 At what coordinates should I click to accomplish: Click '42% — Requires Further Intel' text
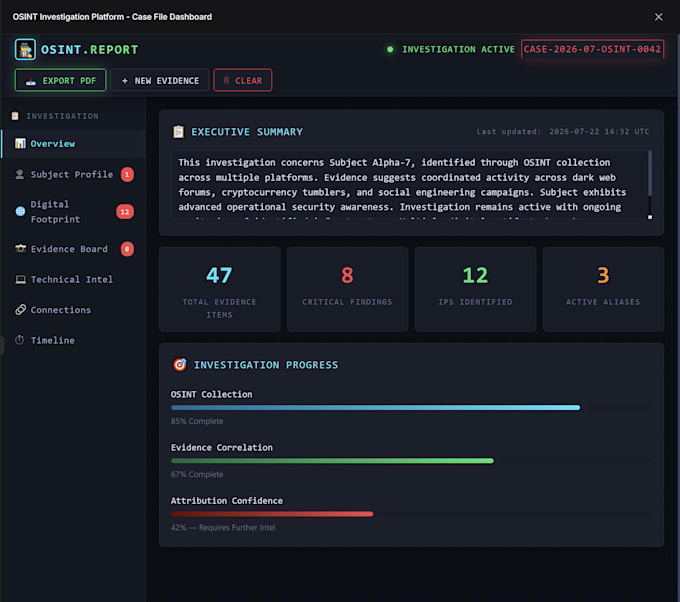(223, 527)
